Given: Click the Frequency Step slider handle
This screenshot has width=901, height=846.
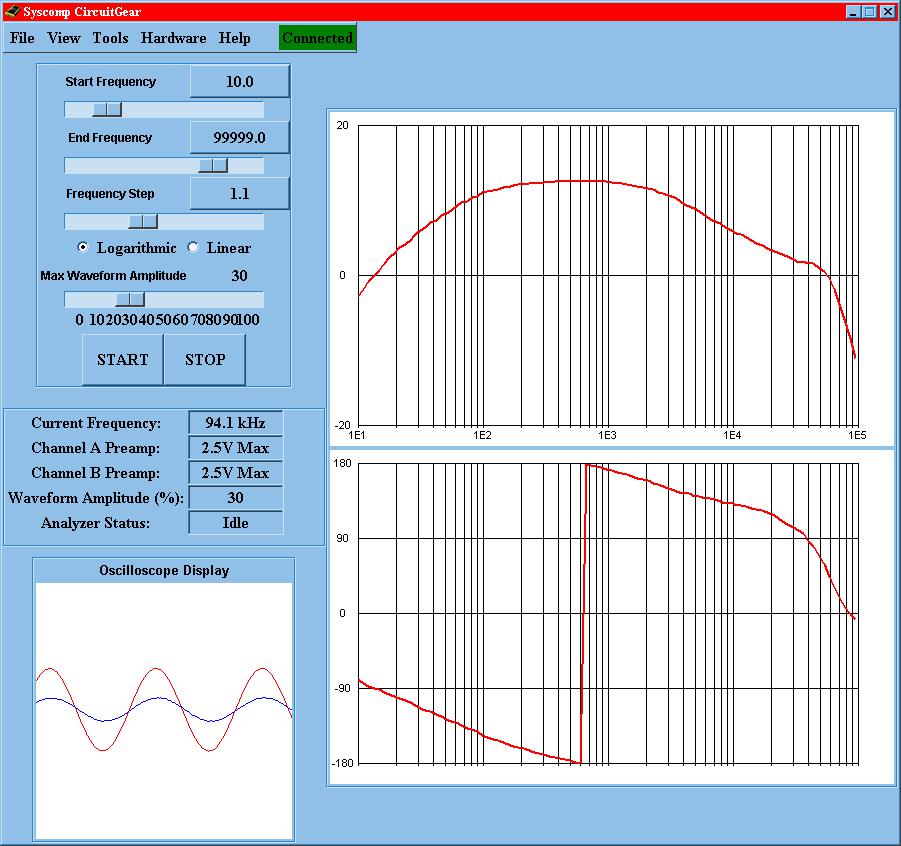Looking at the screenshot, I should pos(143,221).
